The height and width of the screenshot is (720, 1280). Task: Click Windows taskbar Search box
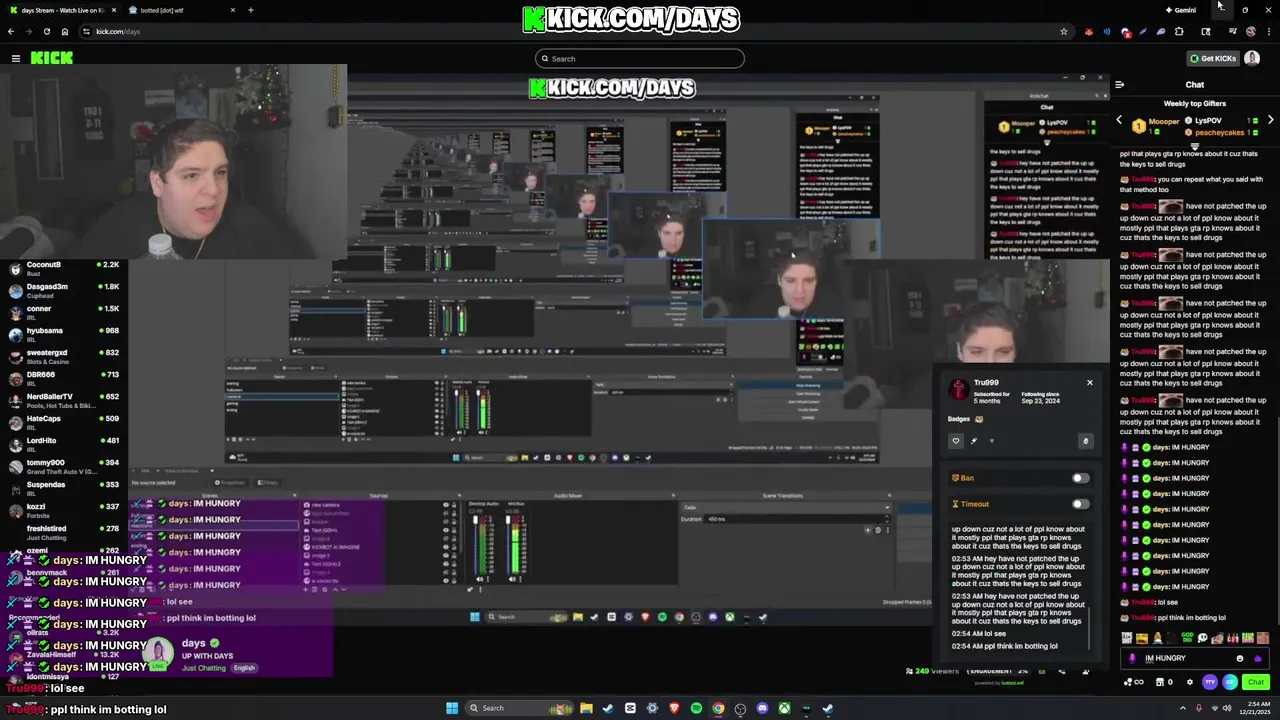coord(517,708)
